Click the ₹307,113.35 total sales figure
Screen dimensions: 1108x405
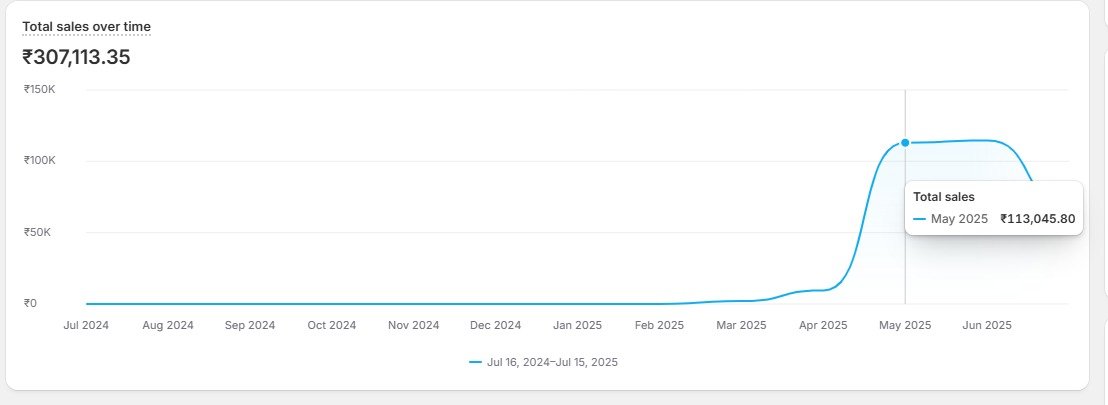76,57
